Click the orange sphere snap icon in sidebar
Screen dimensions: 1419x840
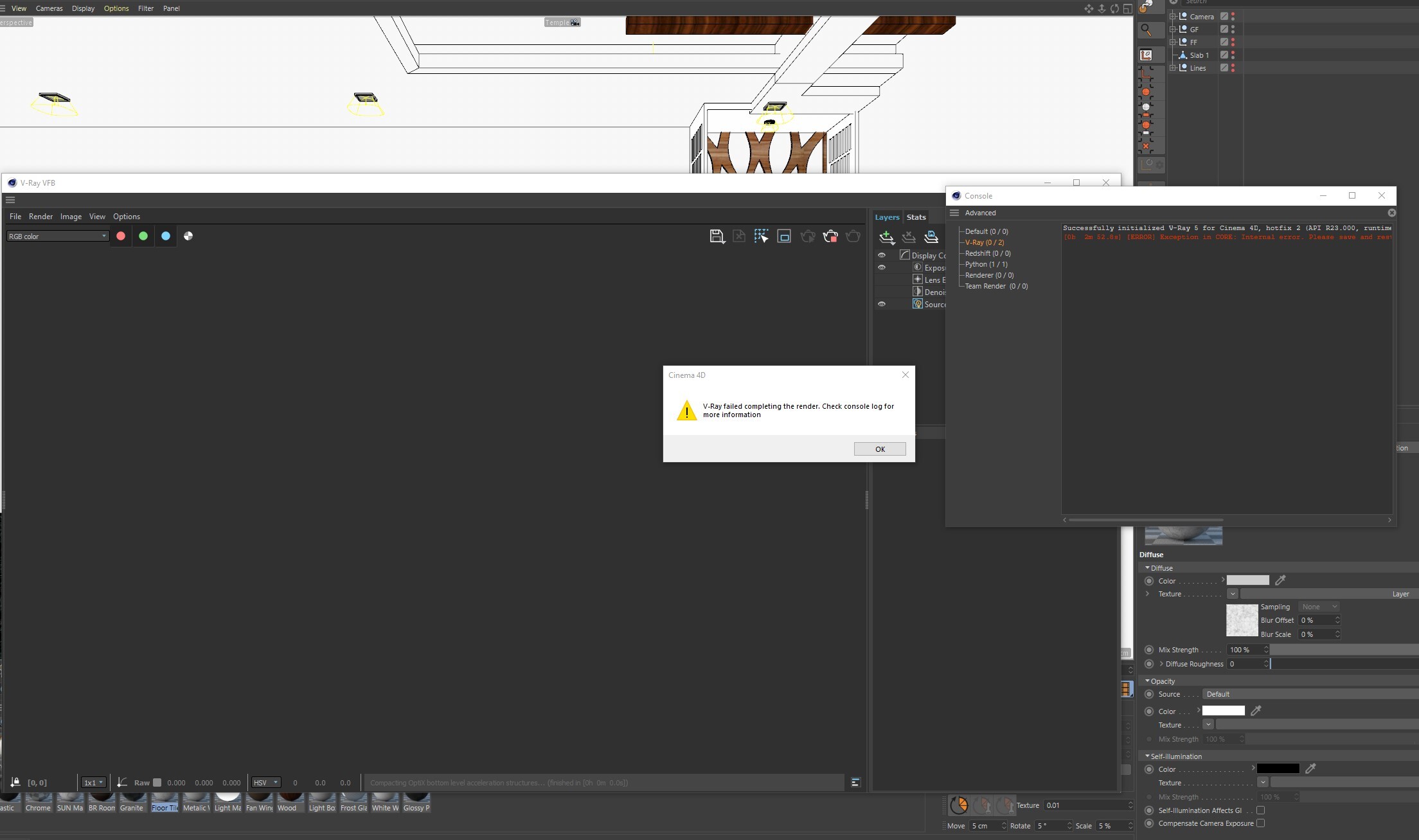click(x=1146, y=93)
